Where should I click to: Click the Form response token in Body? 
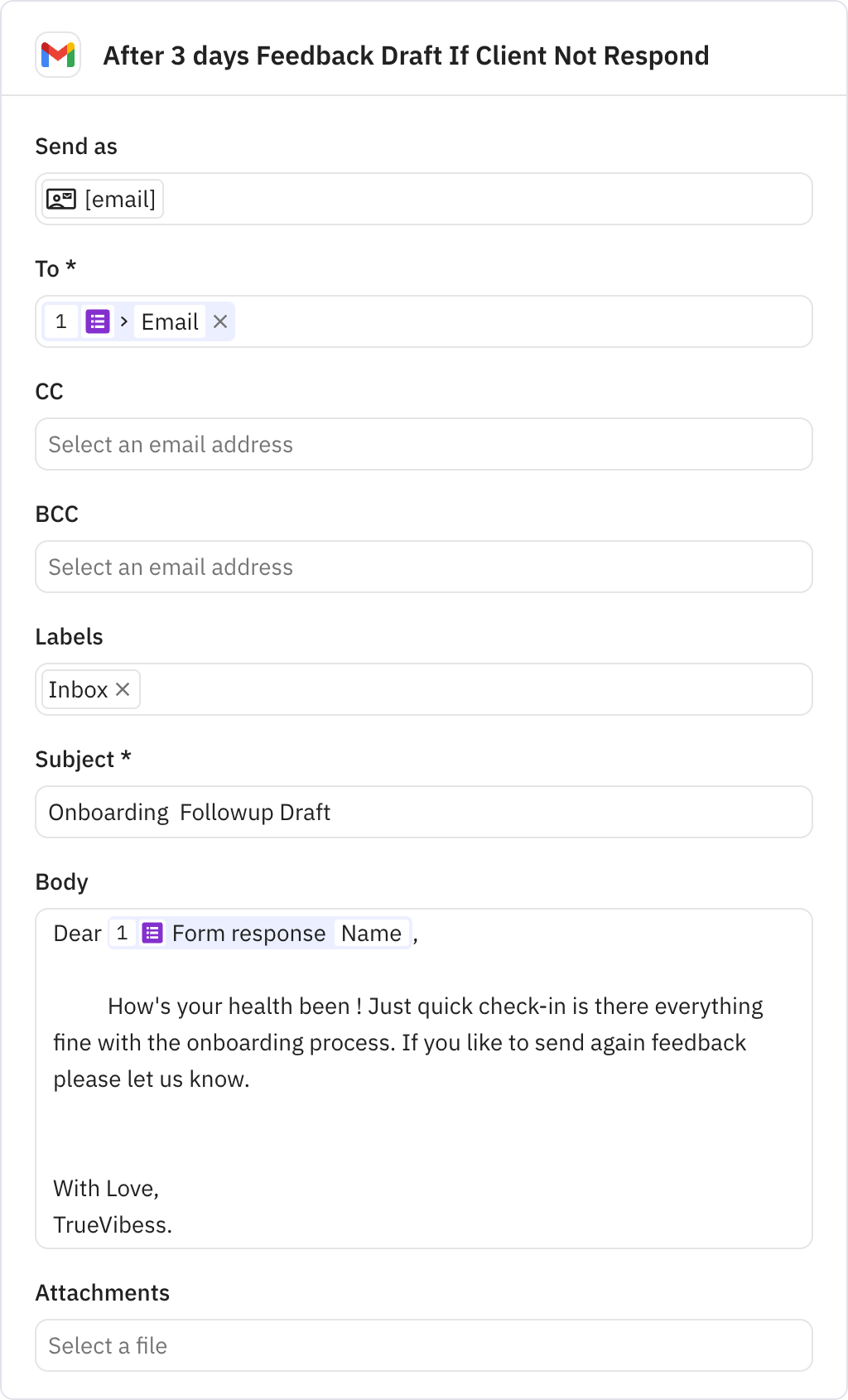pyautogui.click(x=248, y=933)
